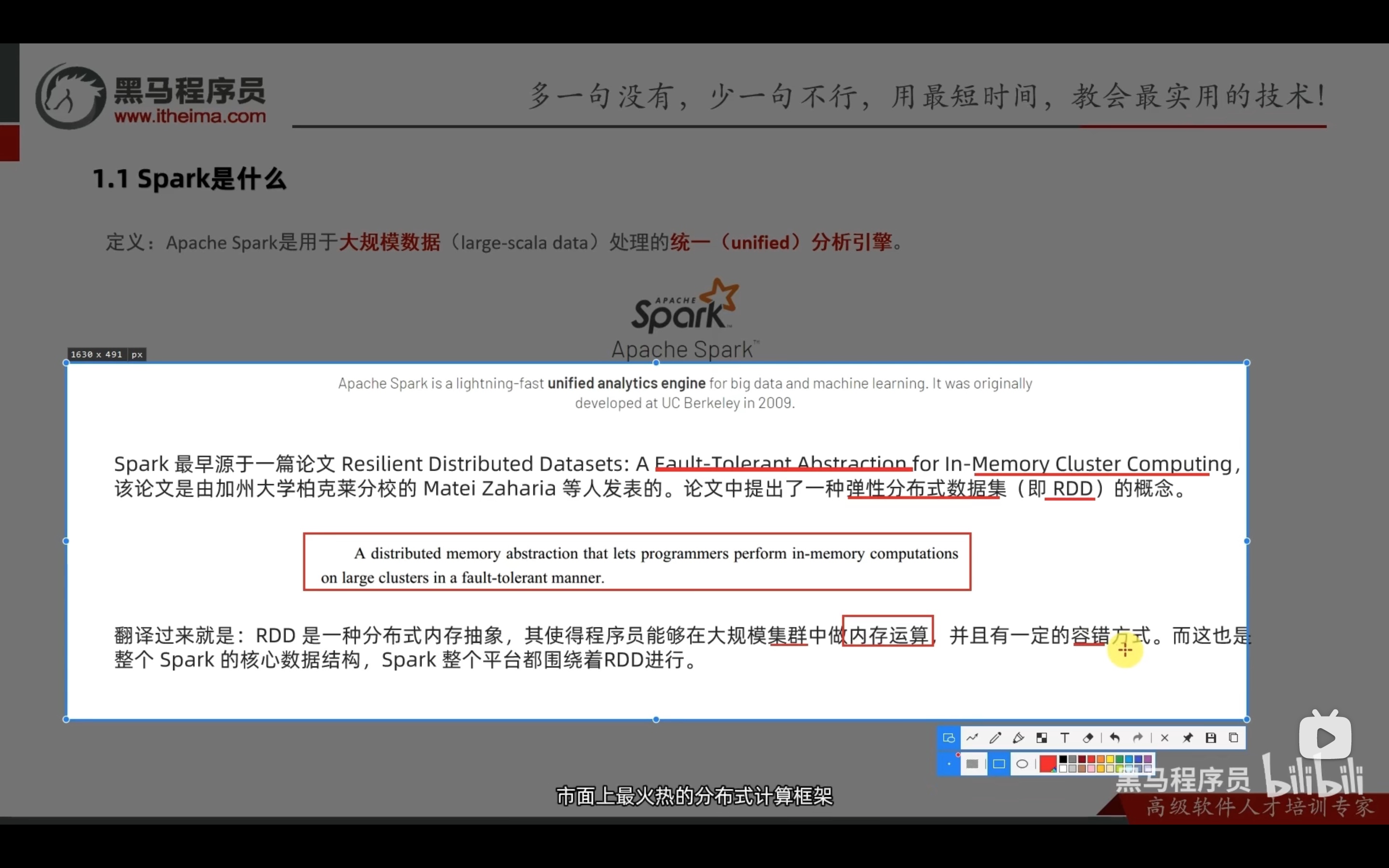Copy the screenshot to clipboard
Screen dimensions: 1389x868
[1233, 738]
